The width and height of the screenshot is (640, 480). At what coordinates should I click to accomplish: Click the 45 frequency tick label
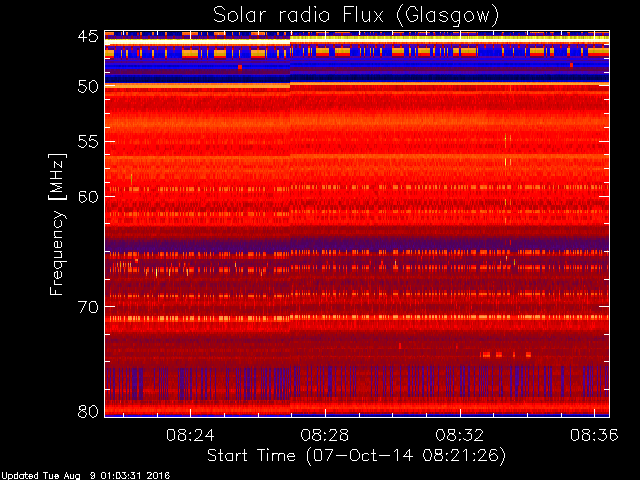click(88, 36)
